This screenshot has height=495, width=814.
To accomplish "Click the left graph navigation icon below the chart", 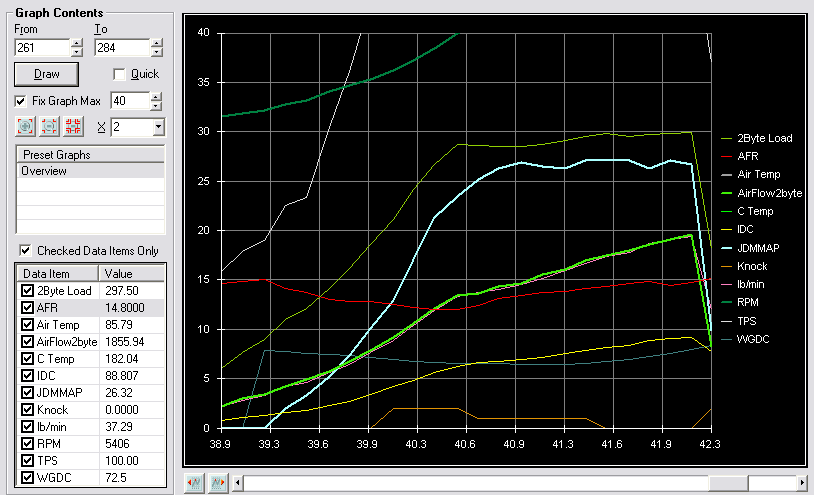I will click(x=195, y=483).
